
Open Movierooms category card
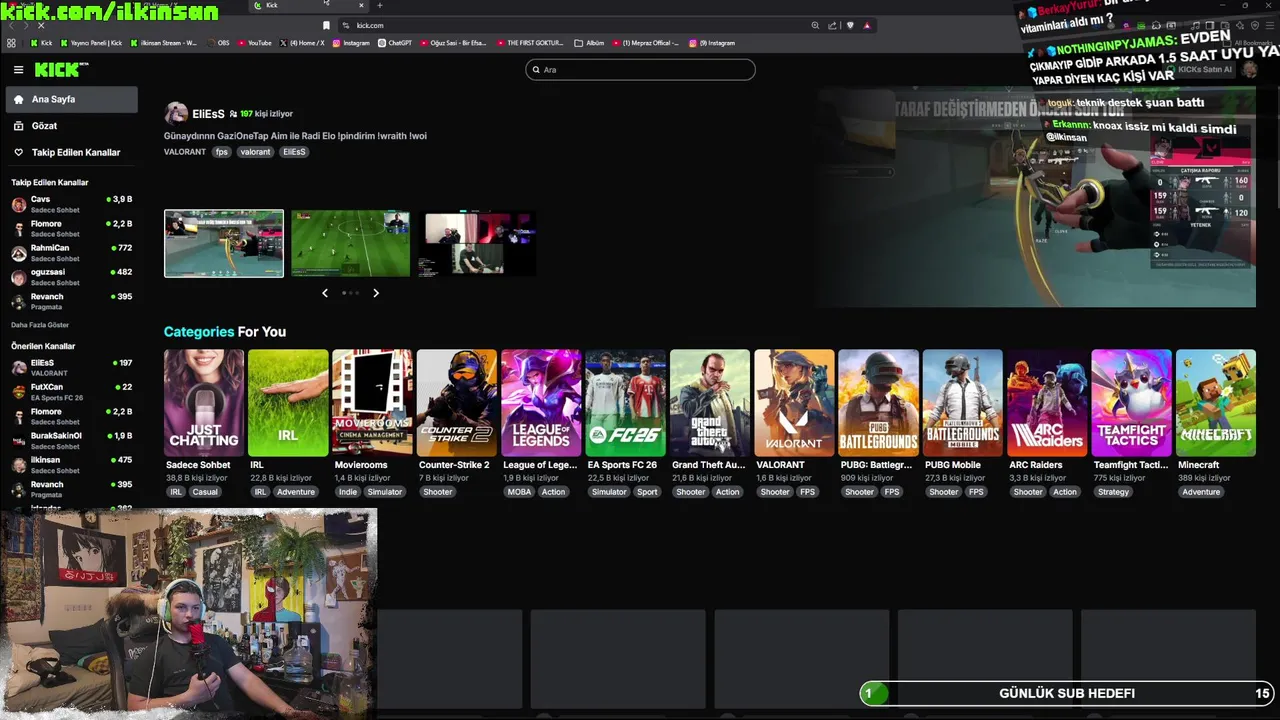pyautogui.click(x=372, y=403)
